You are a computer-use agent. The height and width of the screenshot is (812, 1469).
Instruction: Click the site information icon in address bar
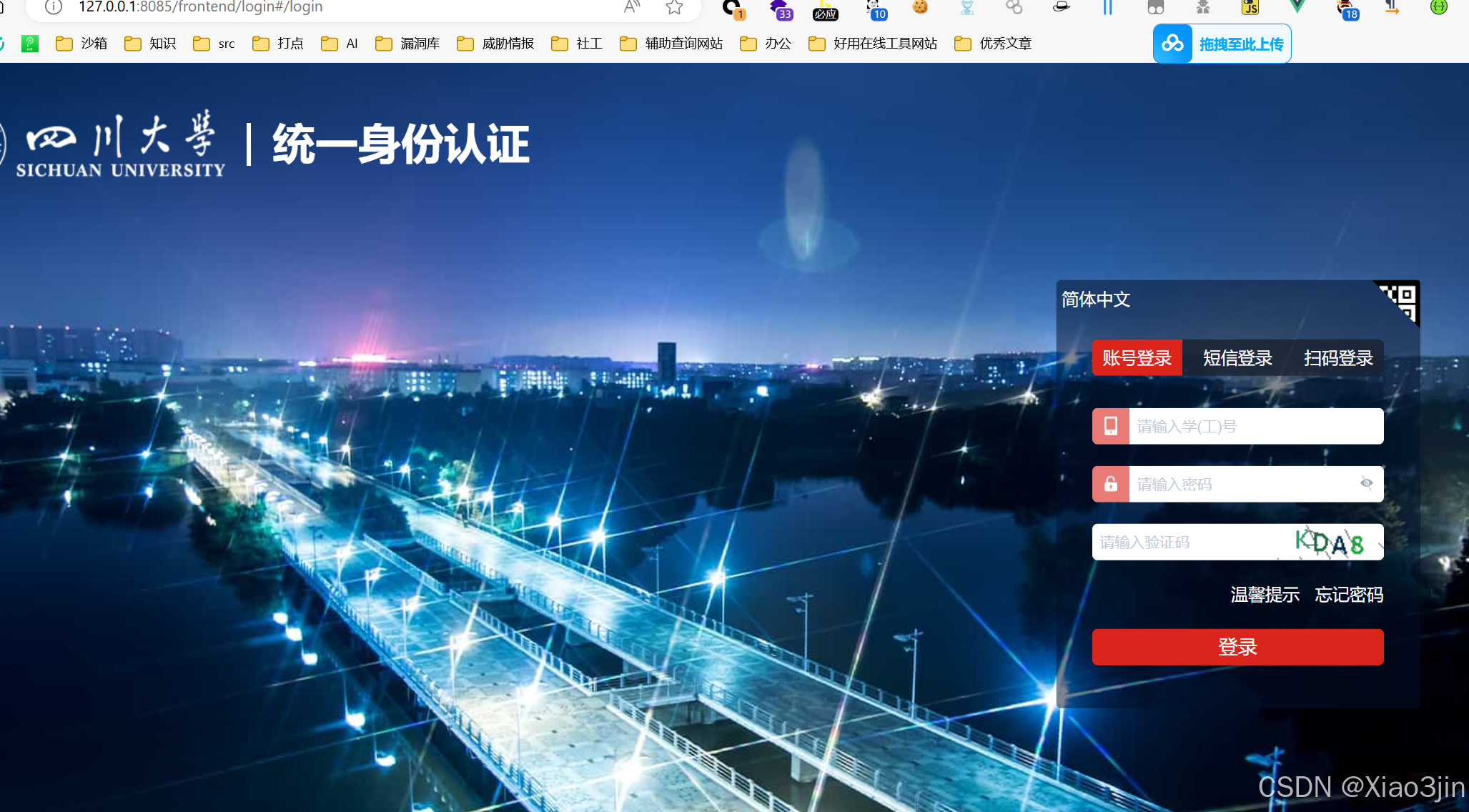[54, 7]
